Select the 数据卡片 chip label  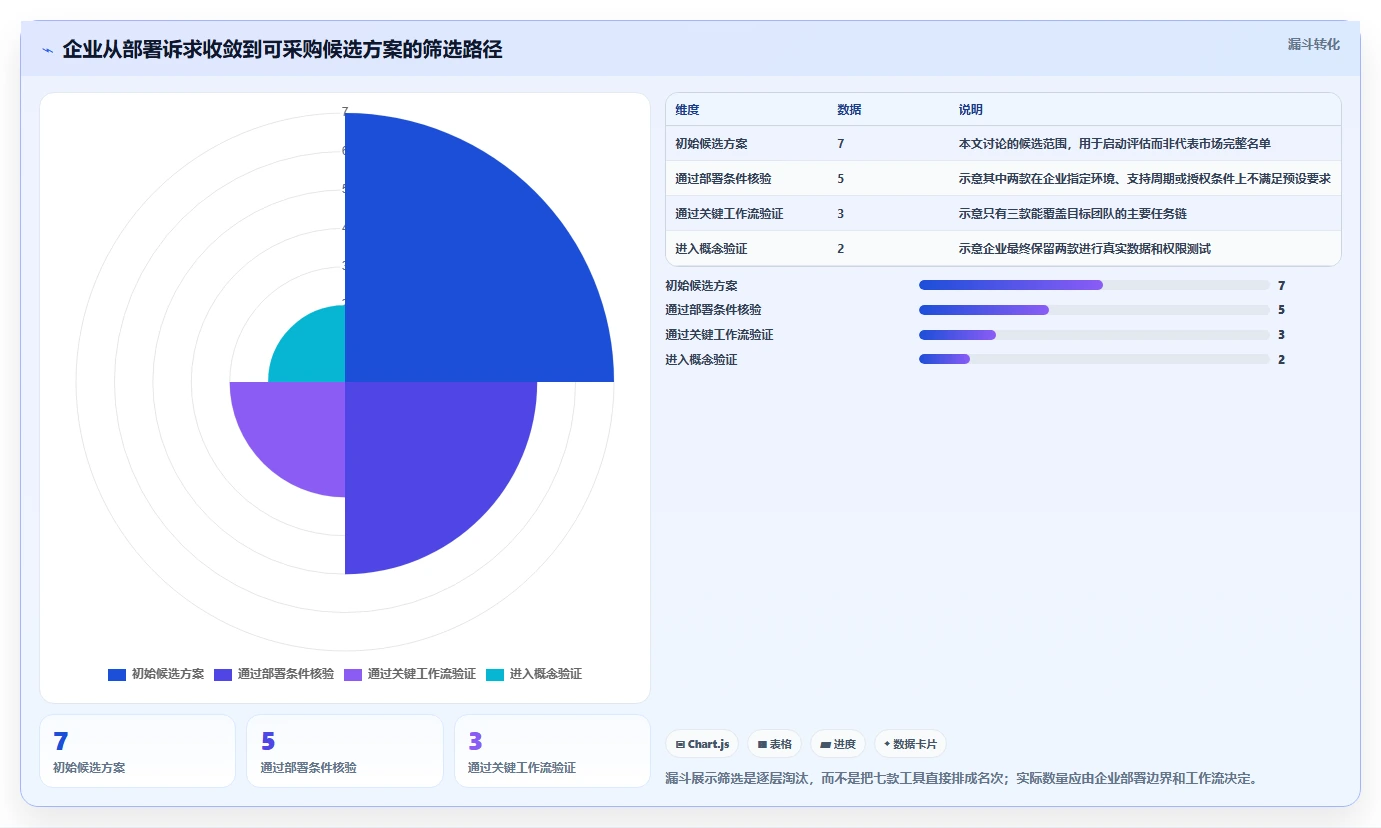(915, 744)
